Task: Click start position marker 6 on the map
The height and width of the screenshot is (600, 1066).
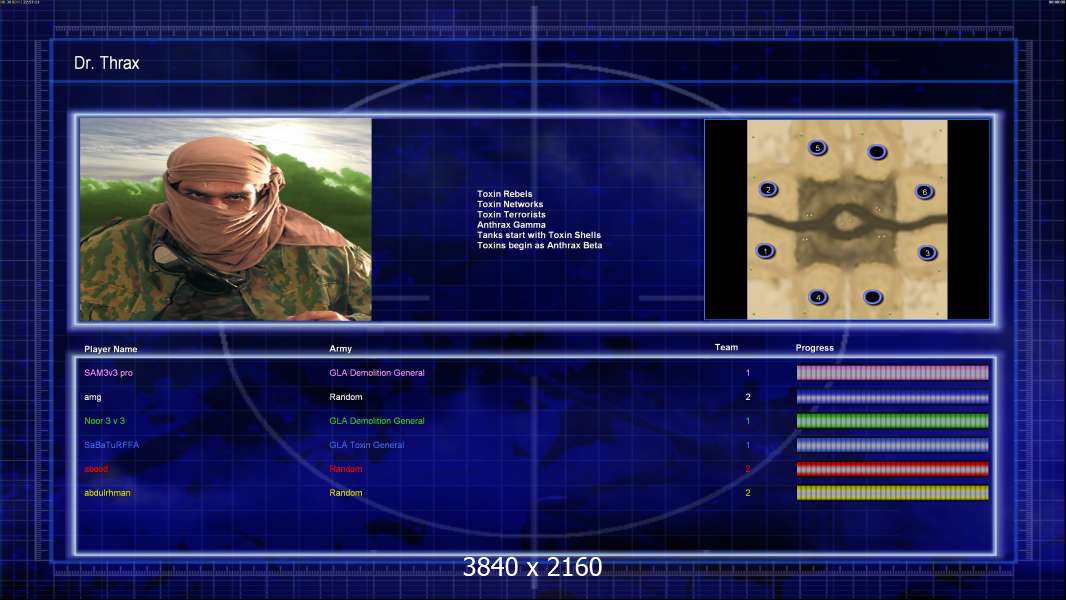Action: (925, 192)
